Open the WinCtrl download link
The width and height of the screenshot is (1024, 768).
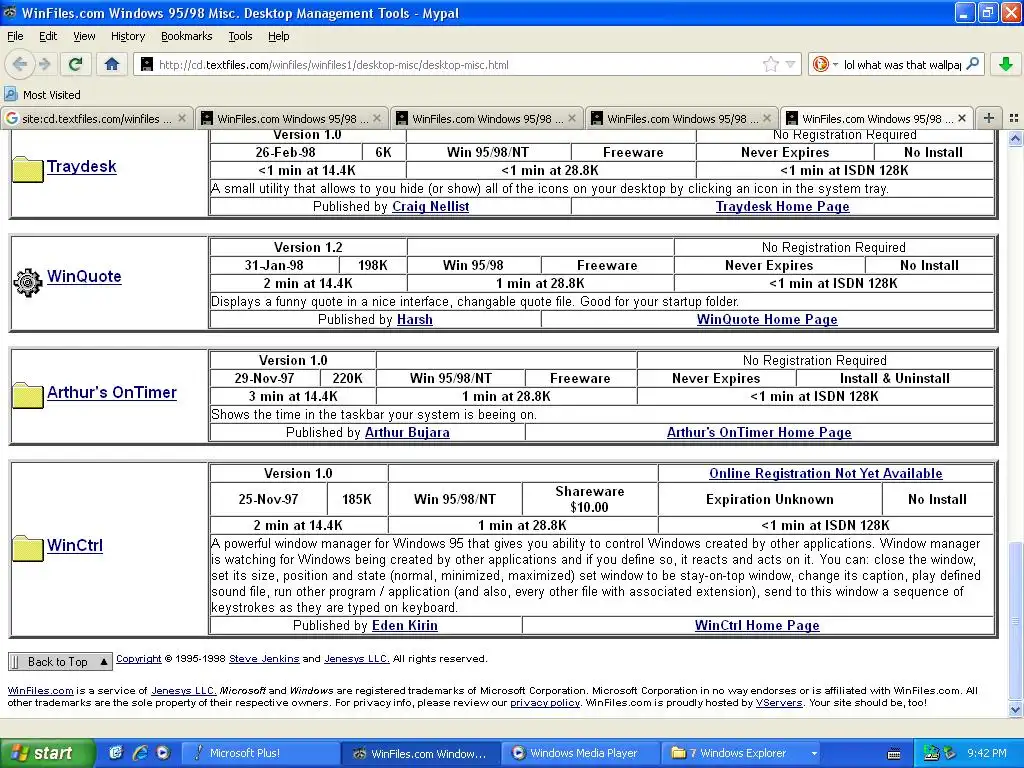[x=74, y=545]
